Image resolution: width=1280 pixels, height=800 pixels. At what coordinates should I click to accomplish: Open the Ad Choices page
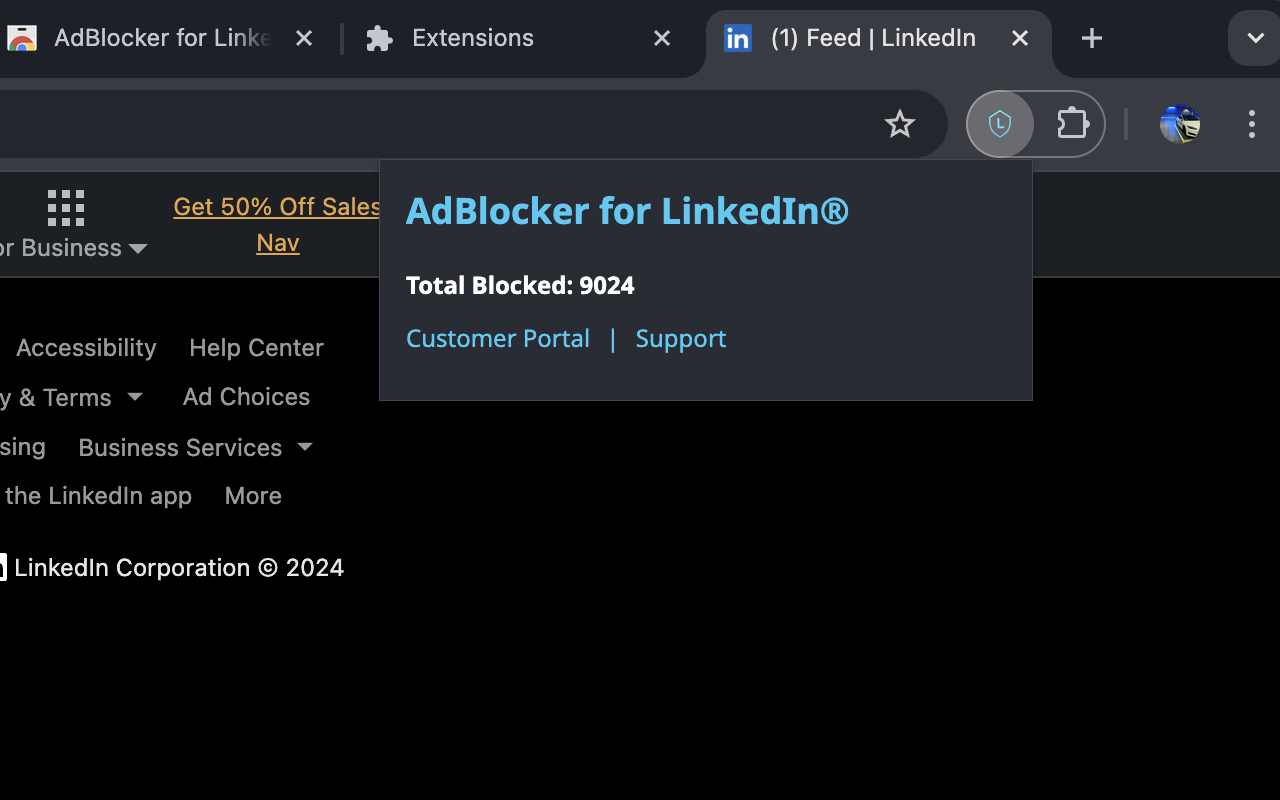click(246, 397)
